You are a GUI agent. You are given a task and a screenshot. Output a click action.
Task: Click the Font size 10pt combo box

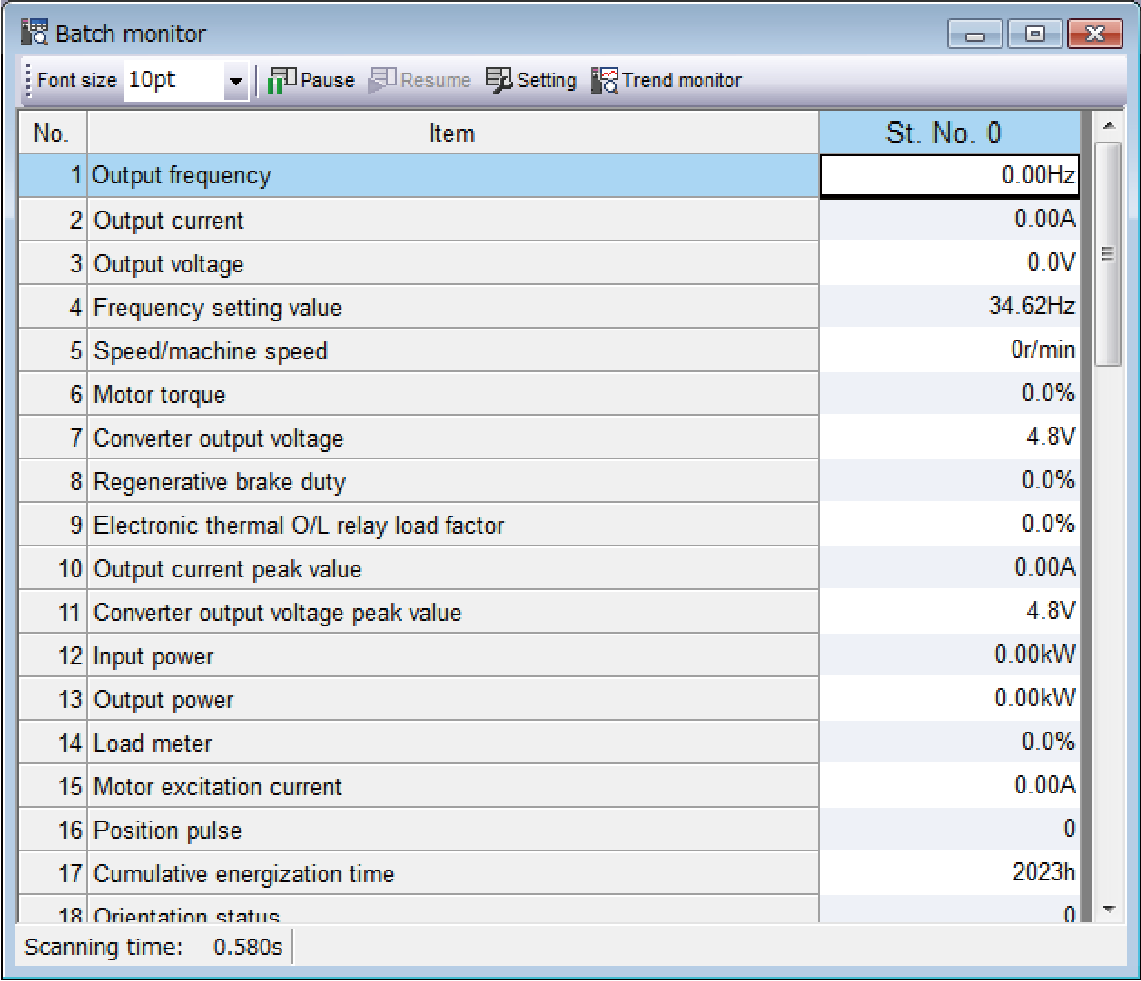(172, 80)
